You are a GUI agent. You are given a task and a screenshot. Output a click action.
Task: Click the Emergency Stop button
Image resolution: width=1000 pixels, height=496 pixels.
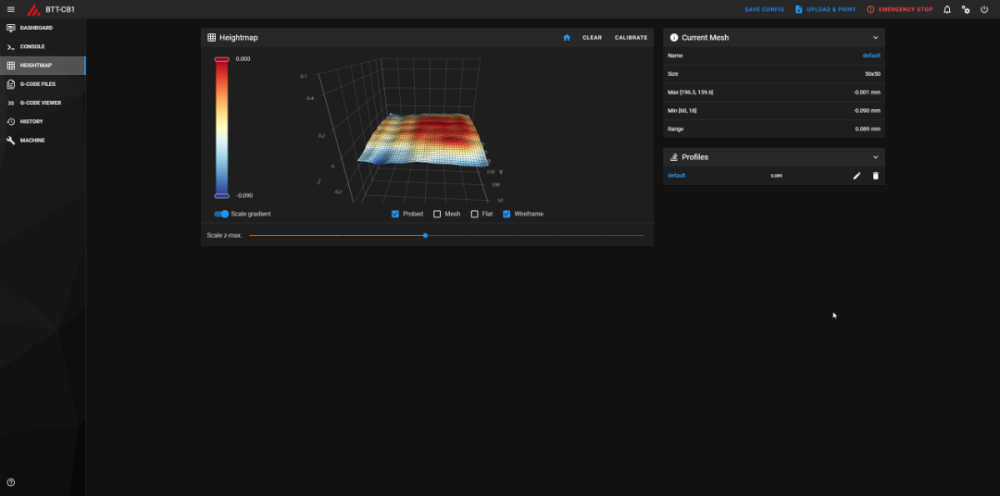coord(899,10)
